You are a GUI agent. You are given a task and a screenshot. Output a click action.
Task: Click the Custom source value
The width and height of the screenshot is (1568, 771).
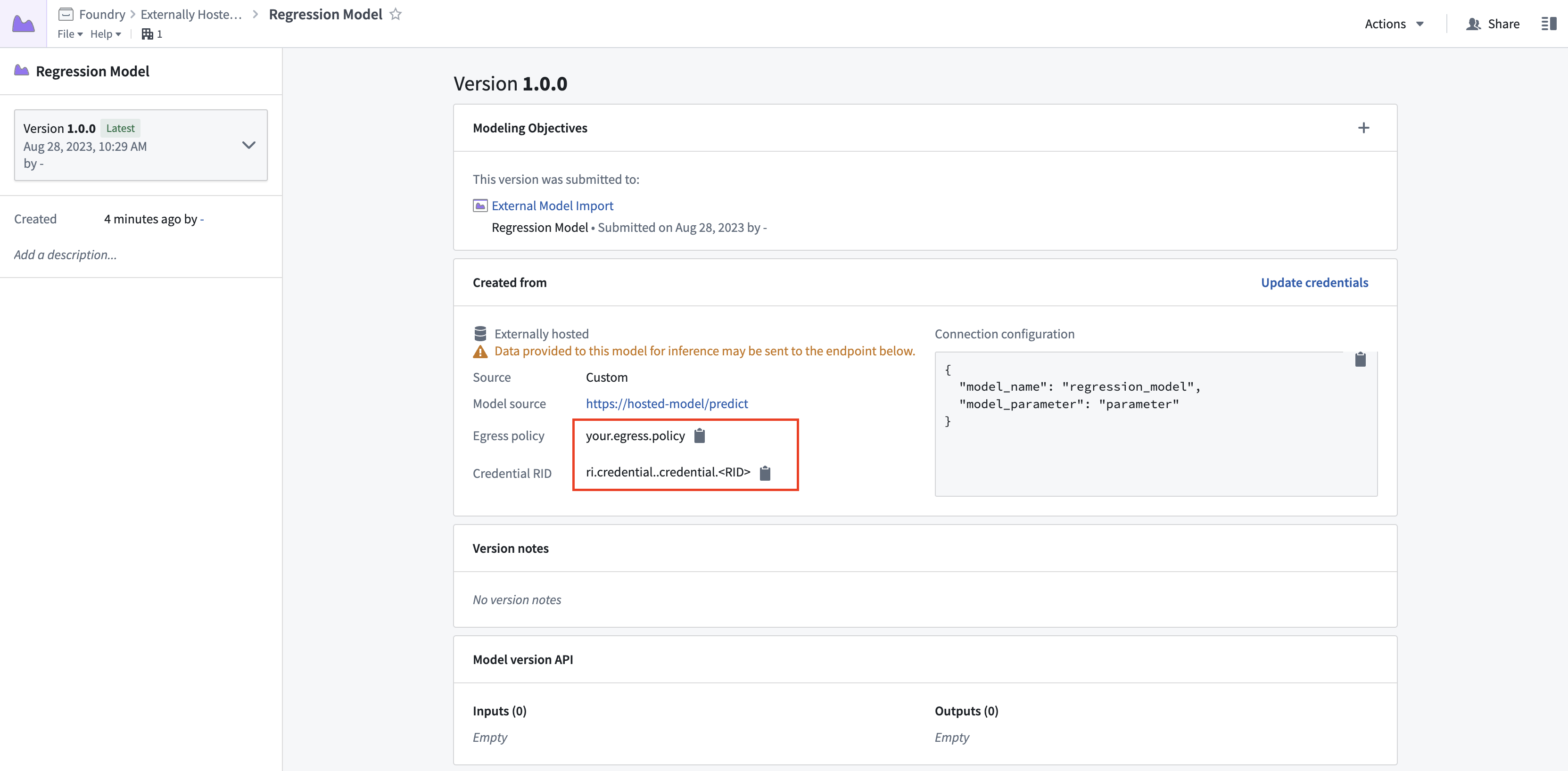pyautogui.click(x=606, y=377)
